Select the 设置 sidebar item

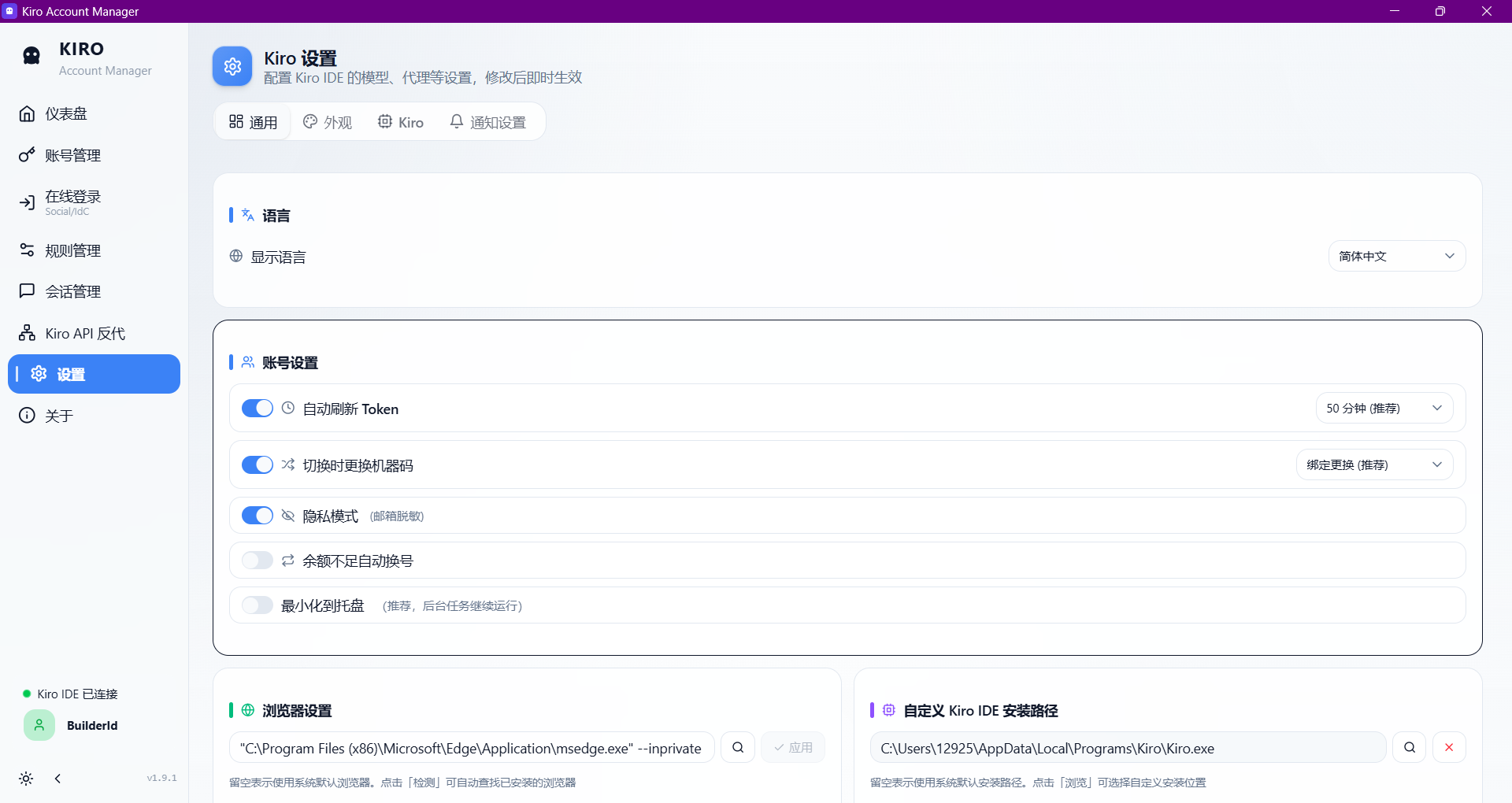point(94,374)
